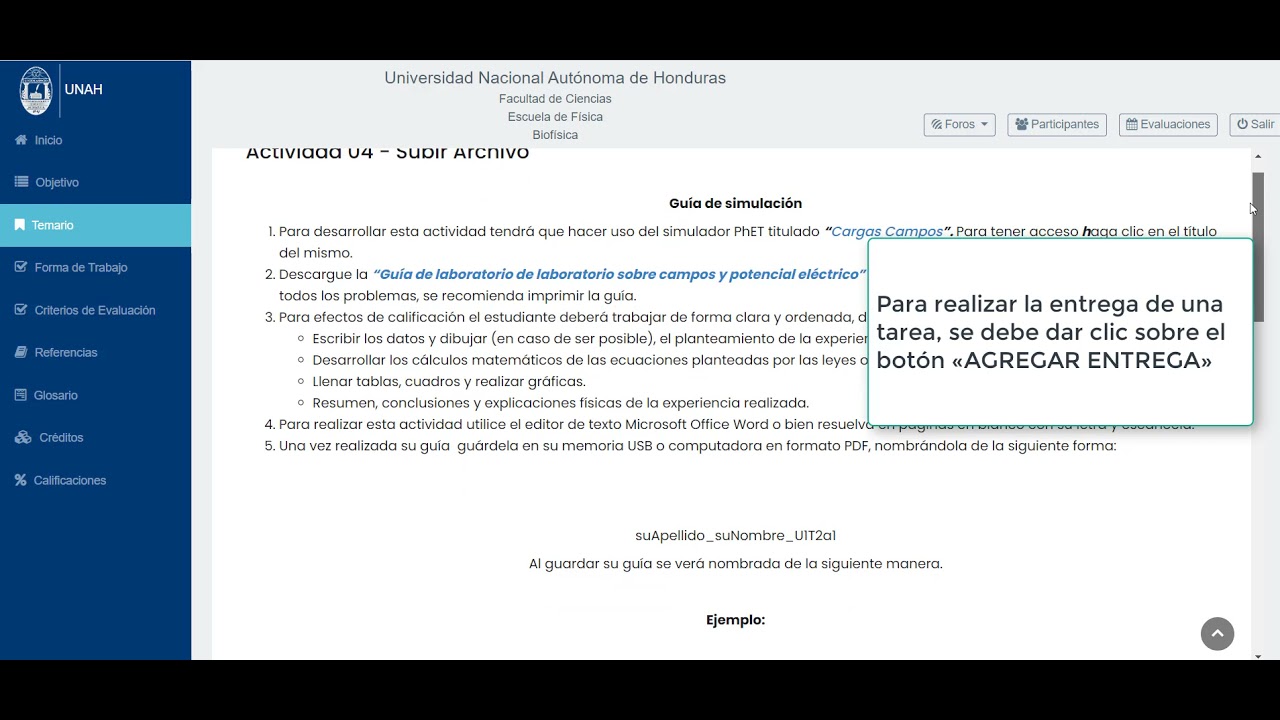Click the users icon in the Participantes button

click(1022, 124)
